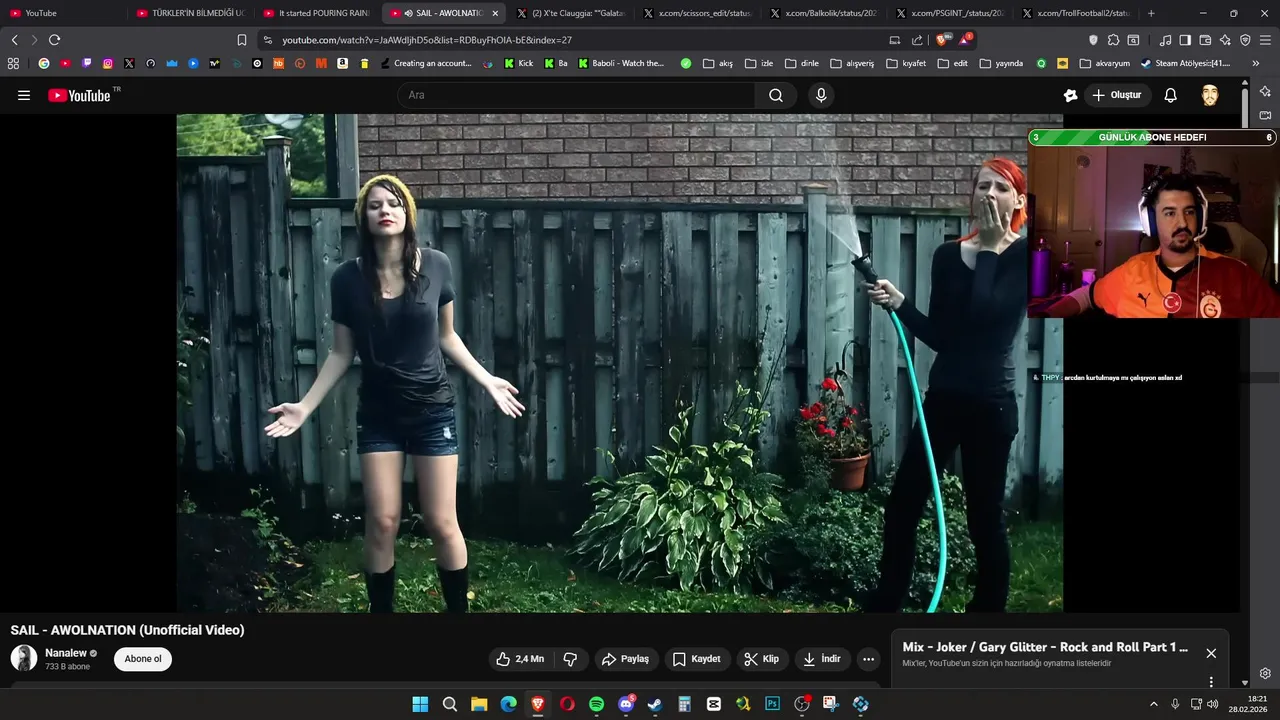Open the akış bookmarks folder

pyautogui.click(x=718, y=63)
